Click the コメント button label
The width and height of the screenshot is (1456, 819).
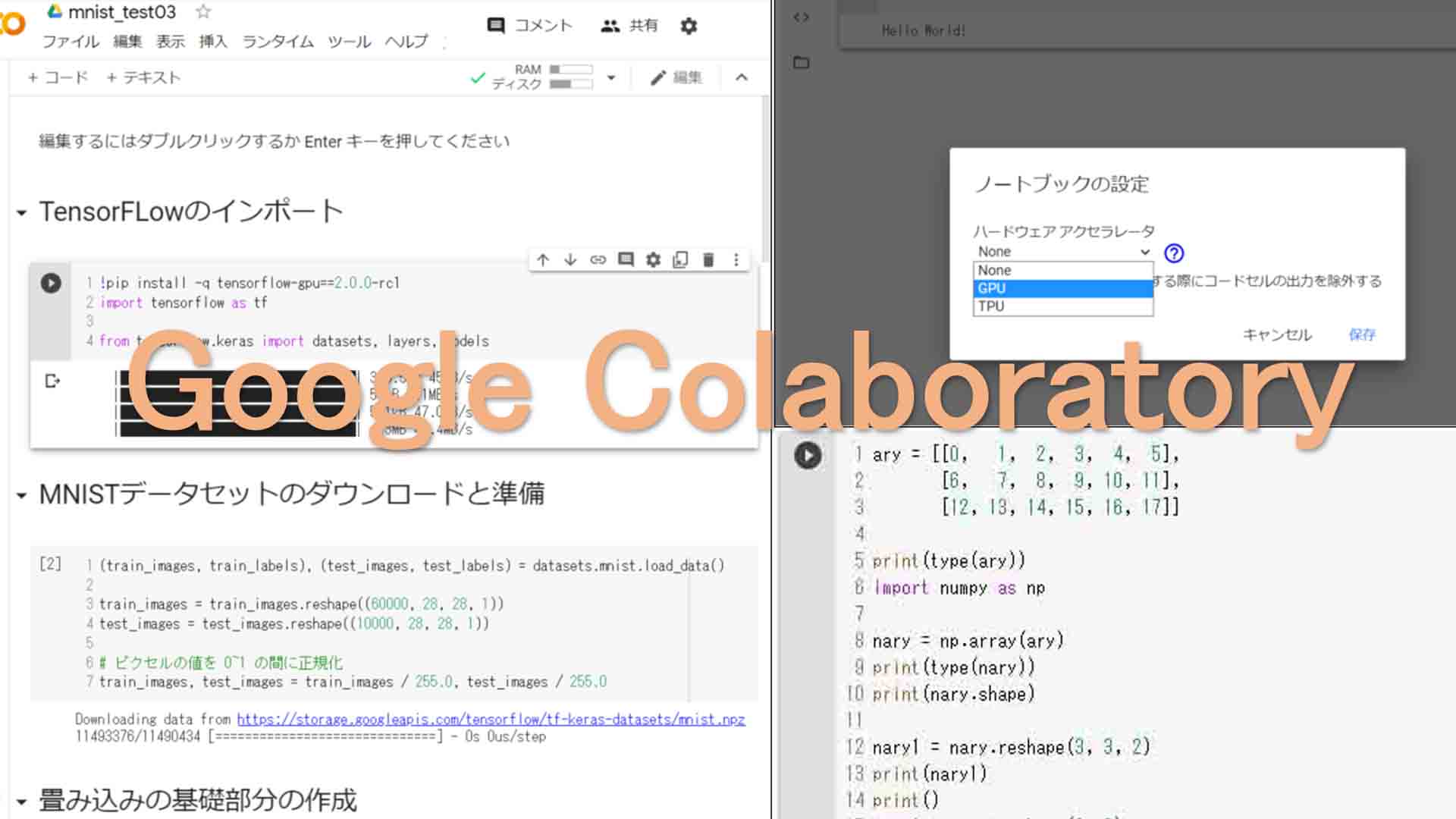point(544,26)
